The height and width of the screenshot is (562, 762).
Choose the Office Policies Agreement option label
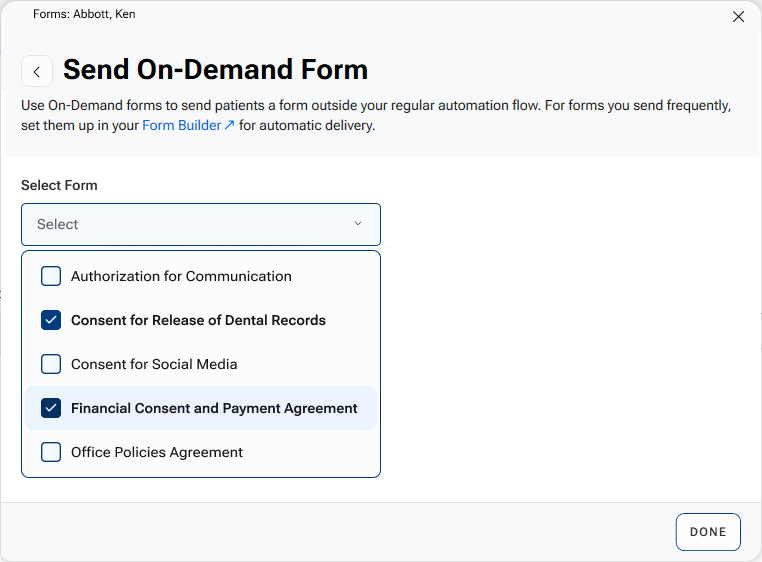coord(157,452)
